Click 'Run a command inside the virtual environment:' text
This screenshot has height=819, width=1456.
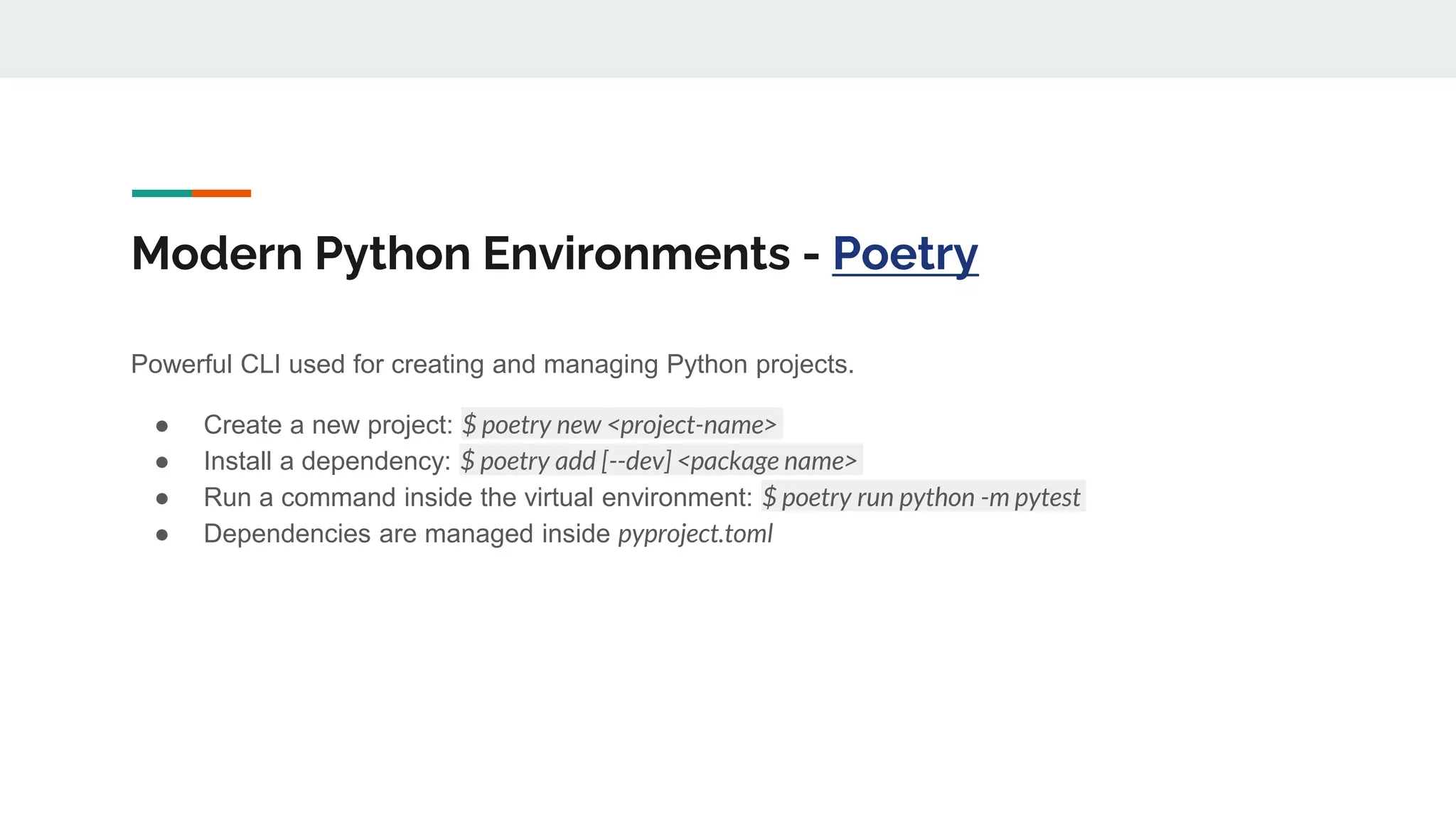click(x=478, y=497)
